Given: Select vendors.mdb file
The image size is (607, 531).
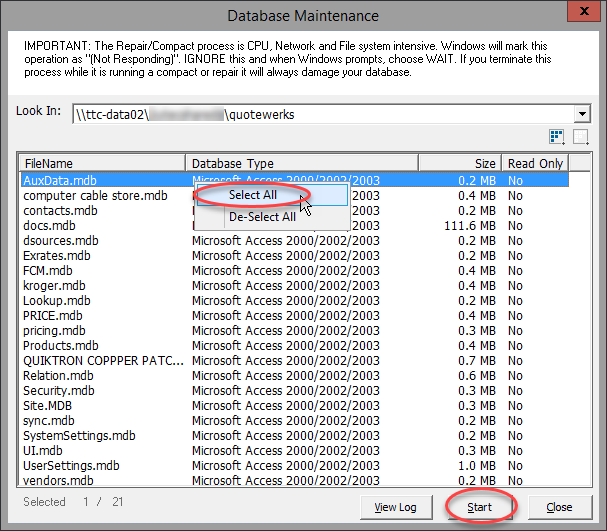Looking at the screenshot, I should (58, 481).
